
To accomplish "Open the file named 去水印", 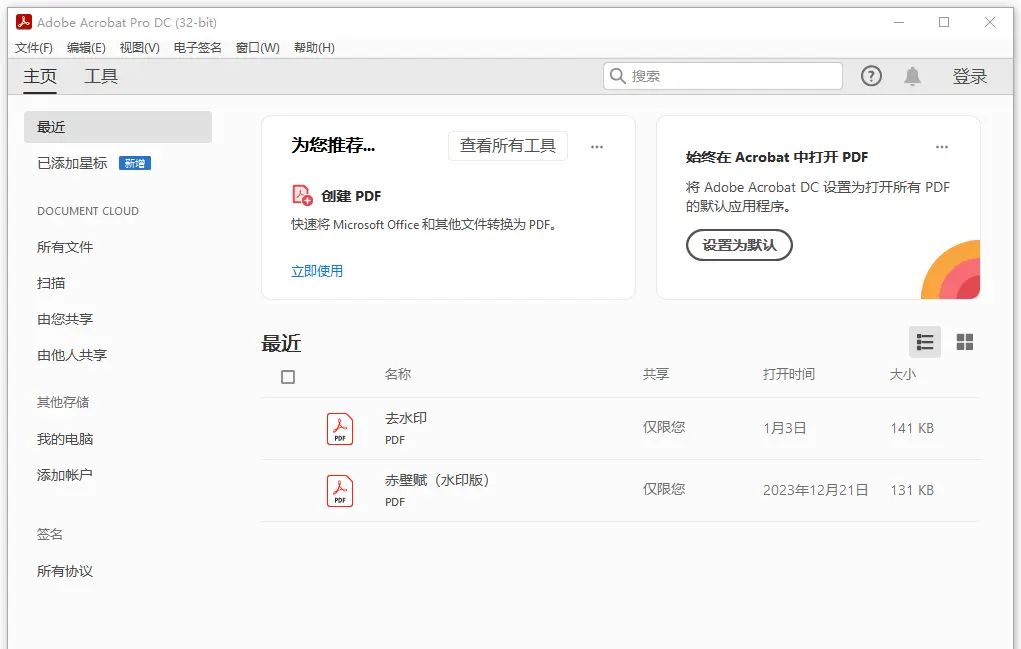I will coord(406,418).
